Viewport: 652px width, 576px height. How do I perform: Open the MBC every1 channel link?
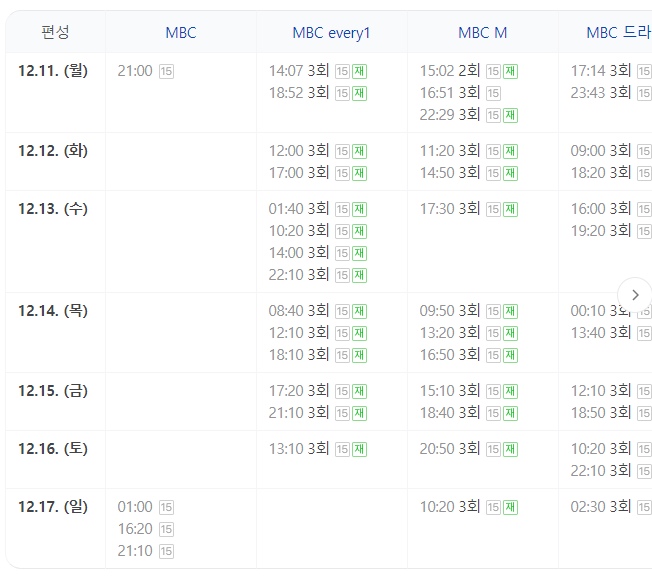click(x=331, y=33)
